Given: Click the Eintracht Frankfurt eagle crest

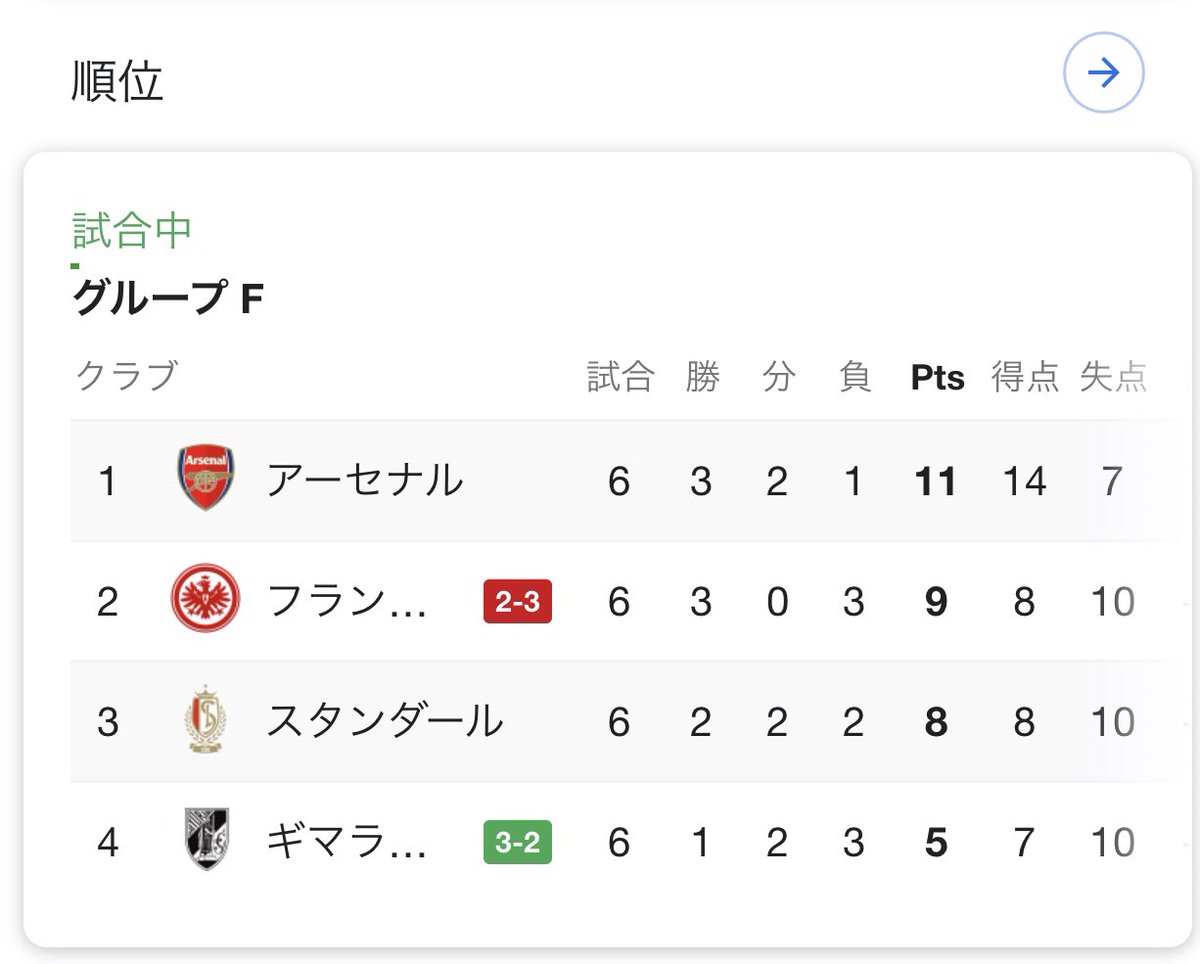Looking at the screenshot, I should click(x=205, y=600).
